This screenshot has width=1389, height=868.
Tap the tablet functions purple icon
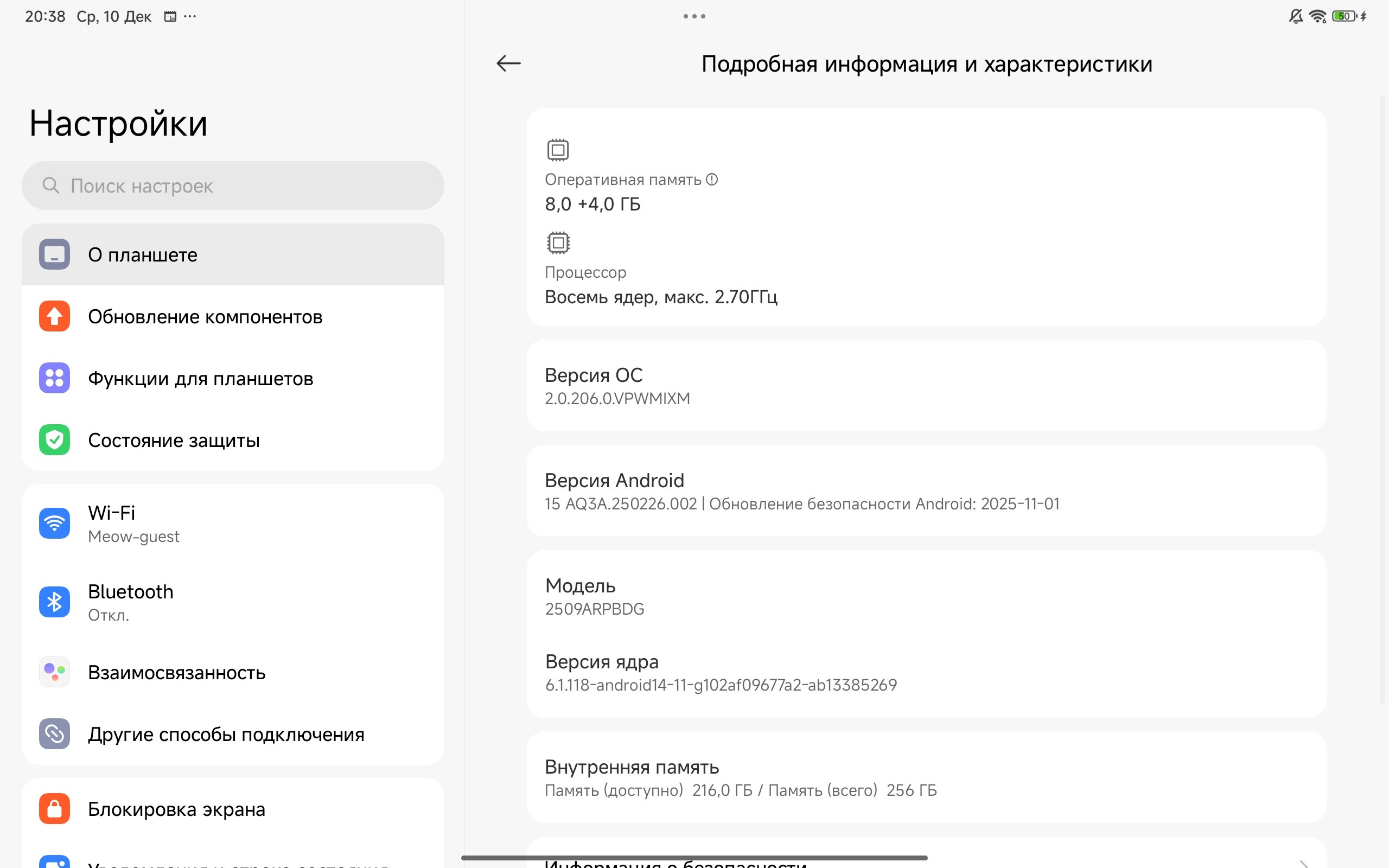click(x=54, y=378)
